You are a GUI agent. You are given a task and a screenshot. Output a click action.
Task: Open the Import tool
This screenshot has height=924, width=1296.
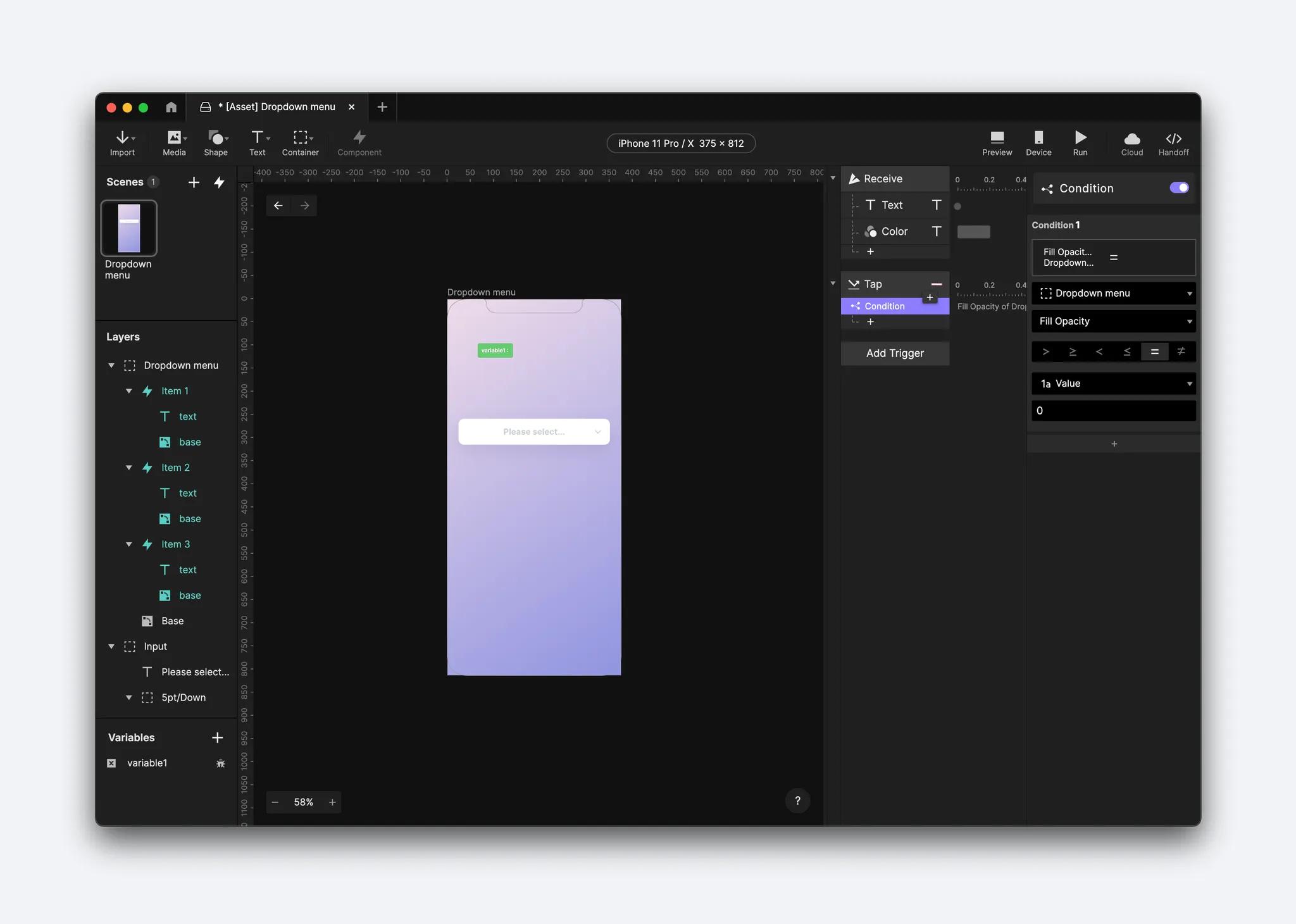click(x=122, y=143)
